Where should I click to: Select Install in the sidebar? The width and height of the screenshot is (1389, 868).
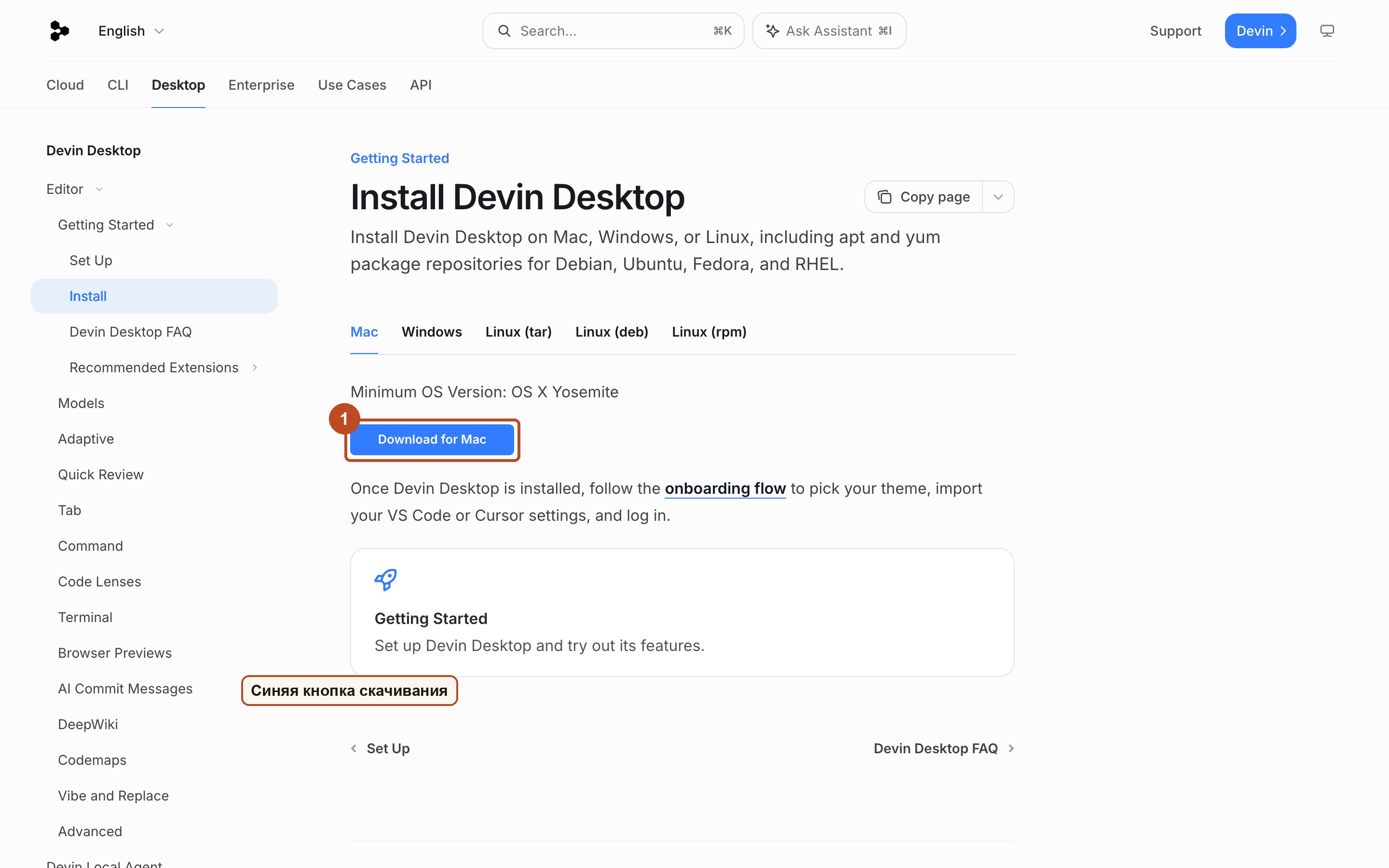point(154,296)
